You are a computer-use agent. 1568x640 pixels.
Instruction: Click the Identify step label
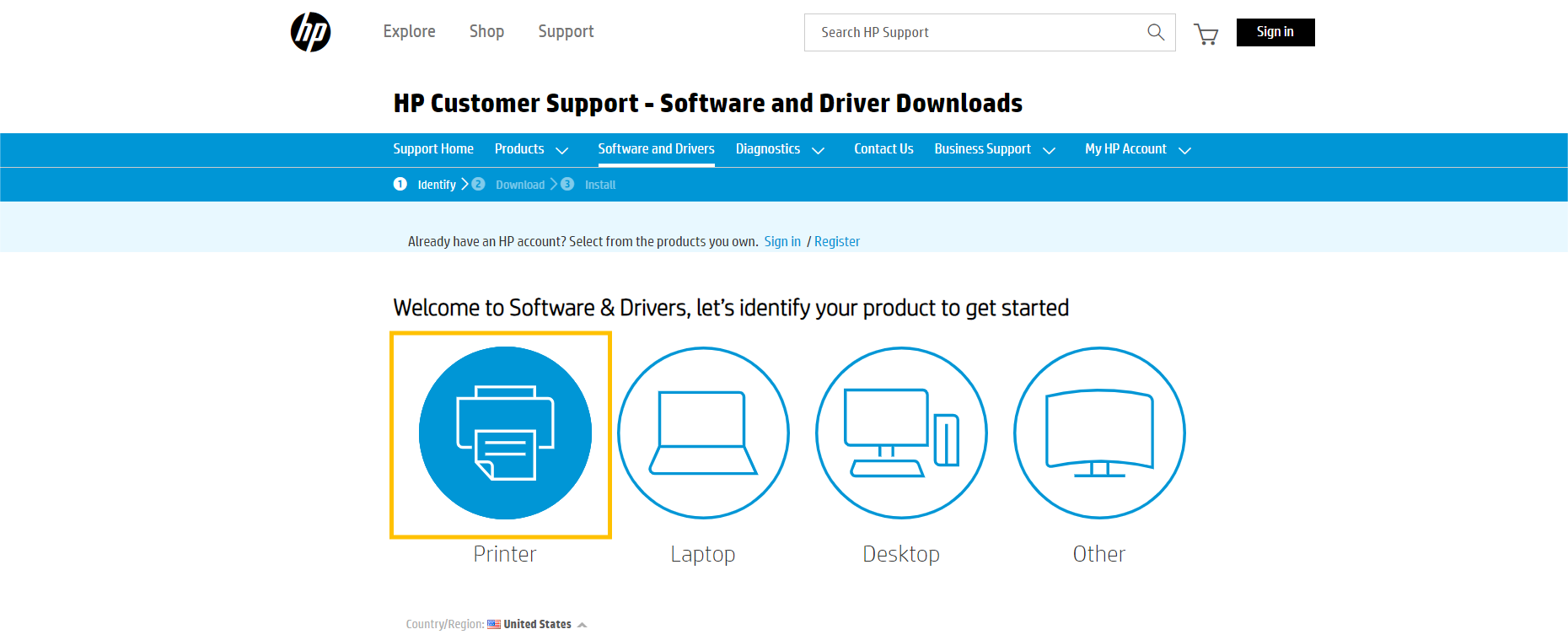[x=437, y=185]
